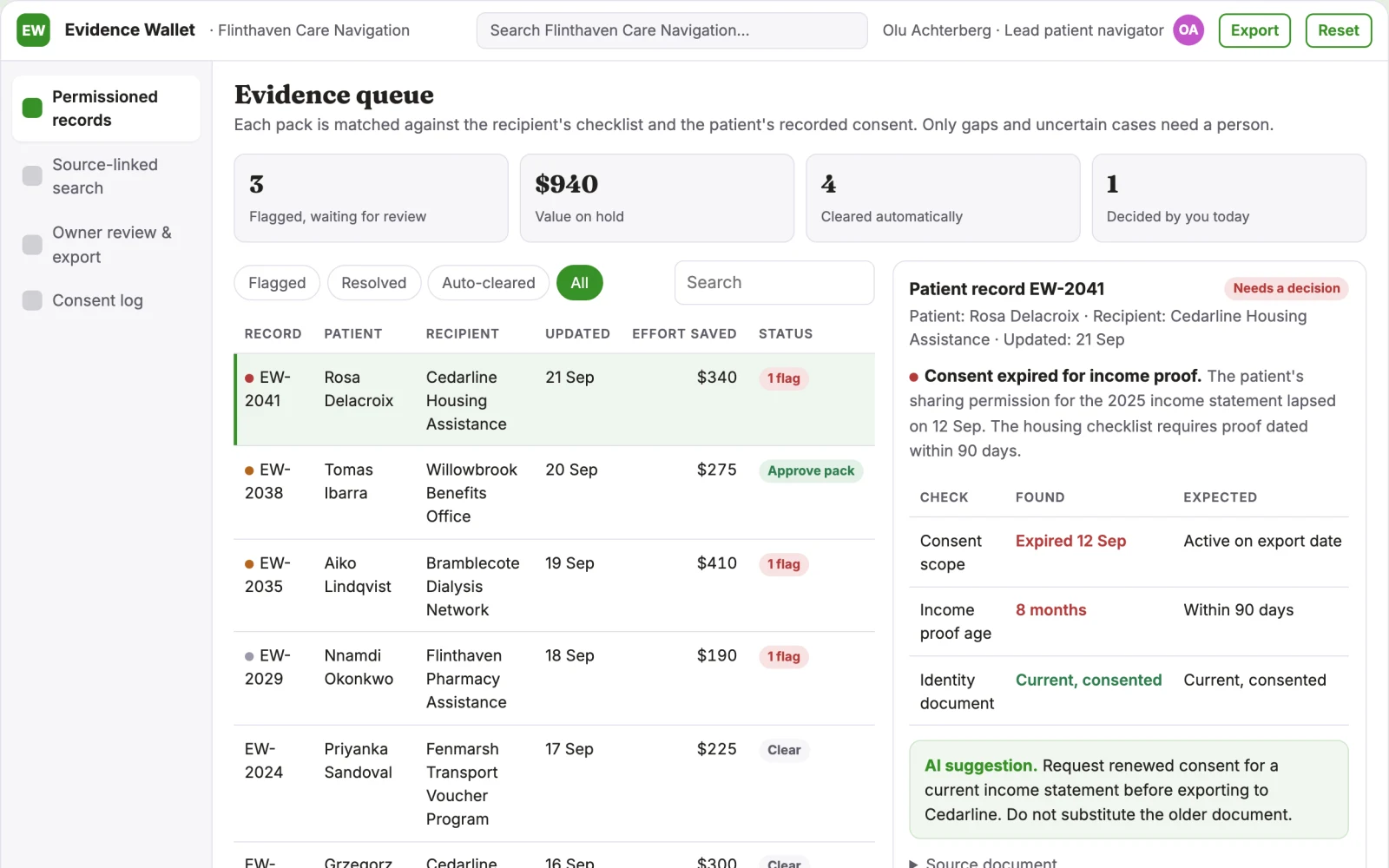Open the 1 flag badge for EW-2029
Viewport: 1389px width, 868px height.
coord(783,657)
